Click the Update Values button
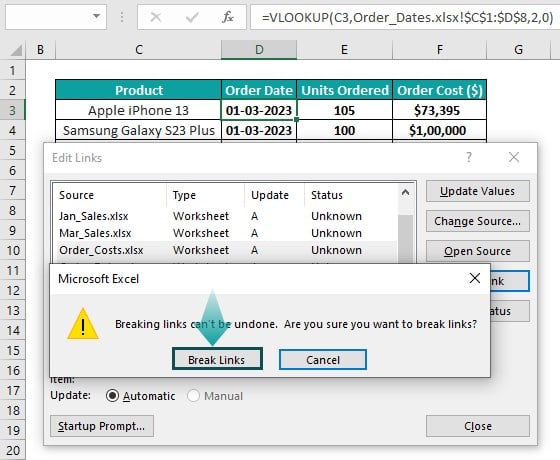 478,191
